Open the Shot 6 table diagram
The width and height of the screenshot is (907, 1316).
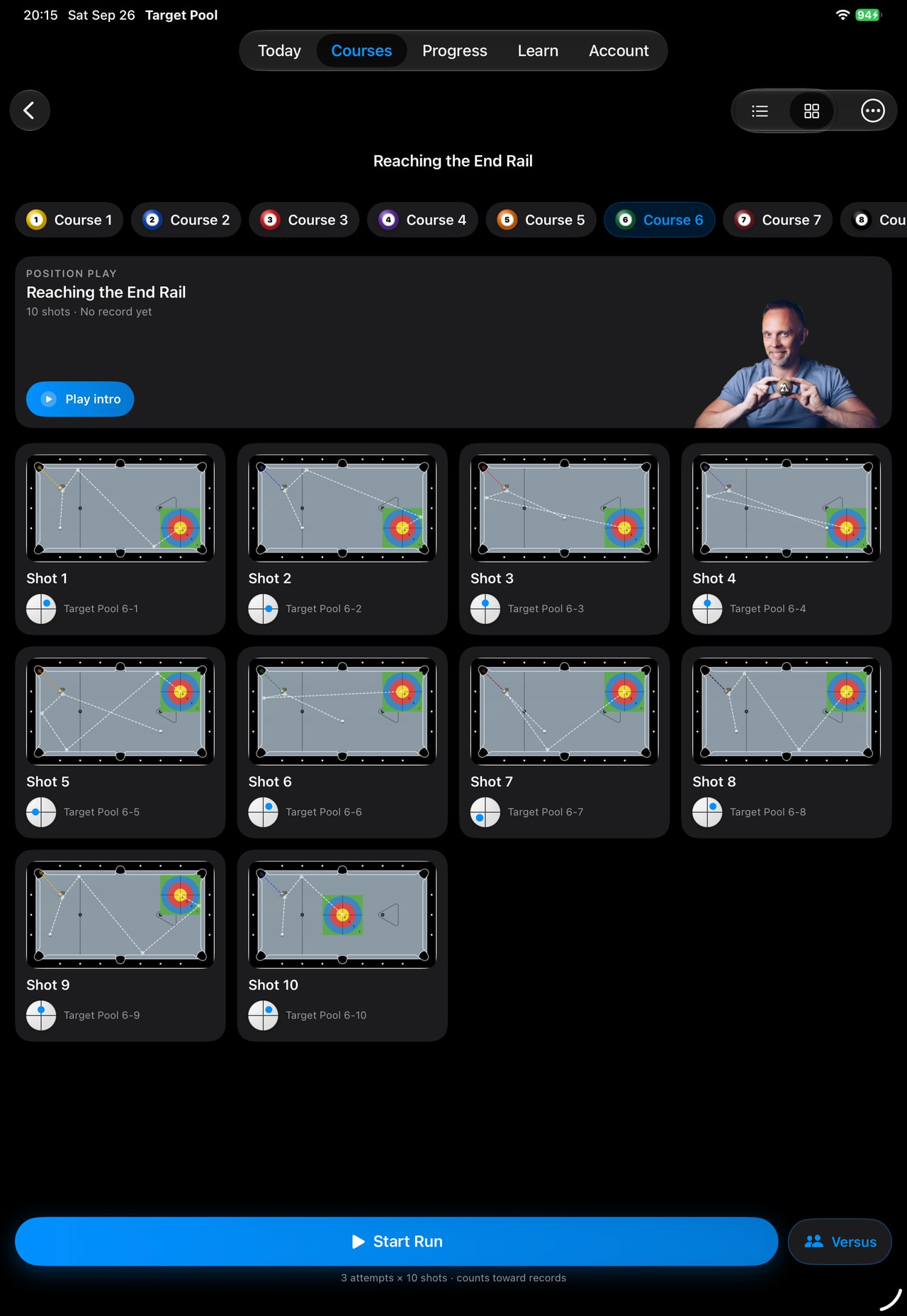pos(342,711)
